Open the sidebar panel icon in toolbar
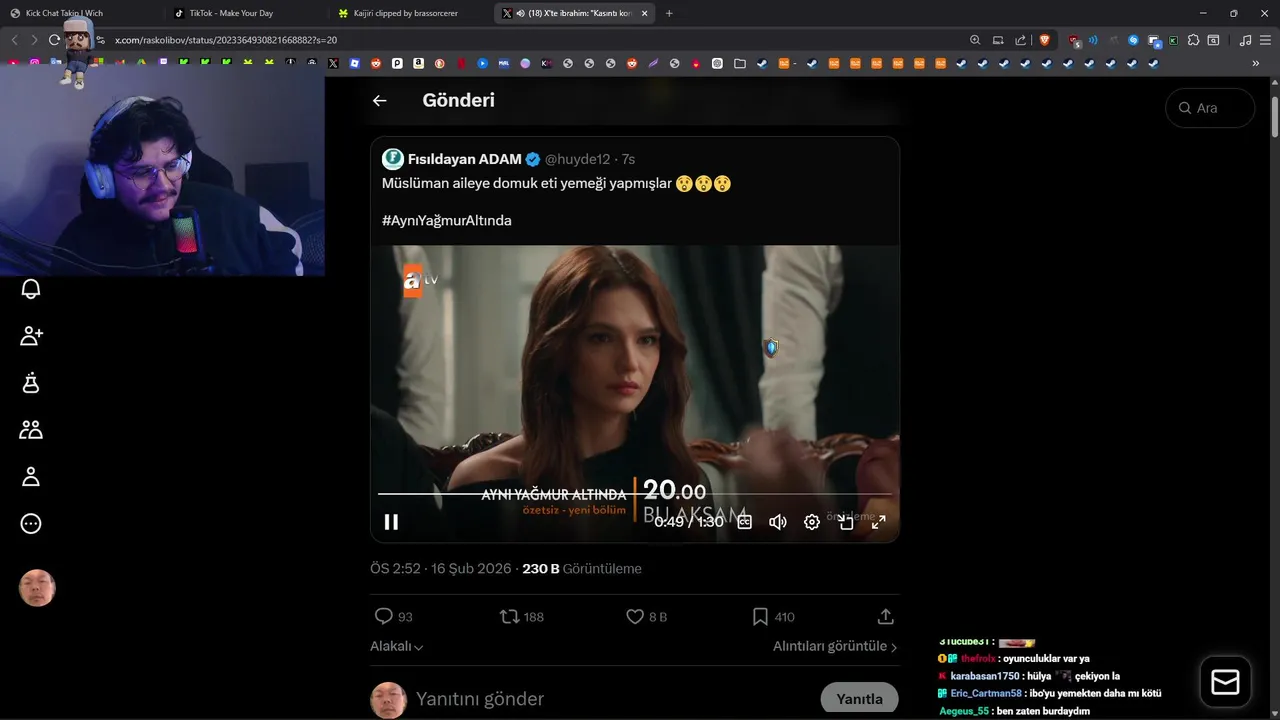 tap(1213, 40)
